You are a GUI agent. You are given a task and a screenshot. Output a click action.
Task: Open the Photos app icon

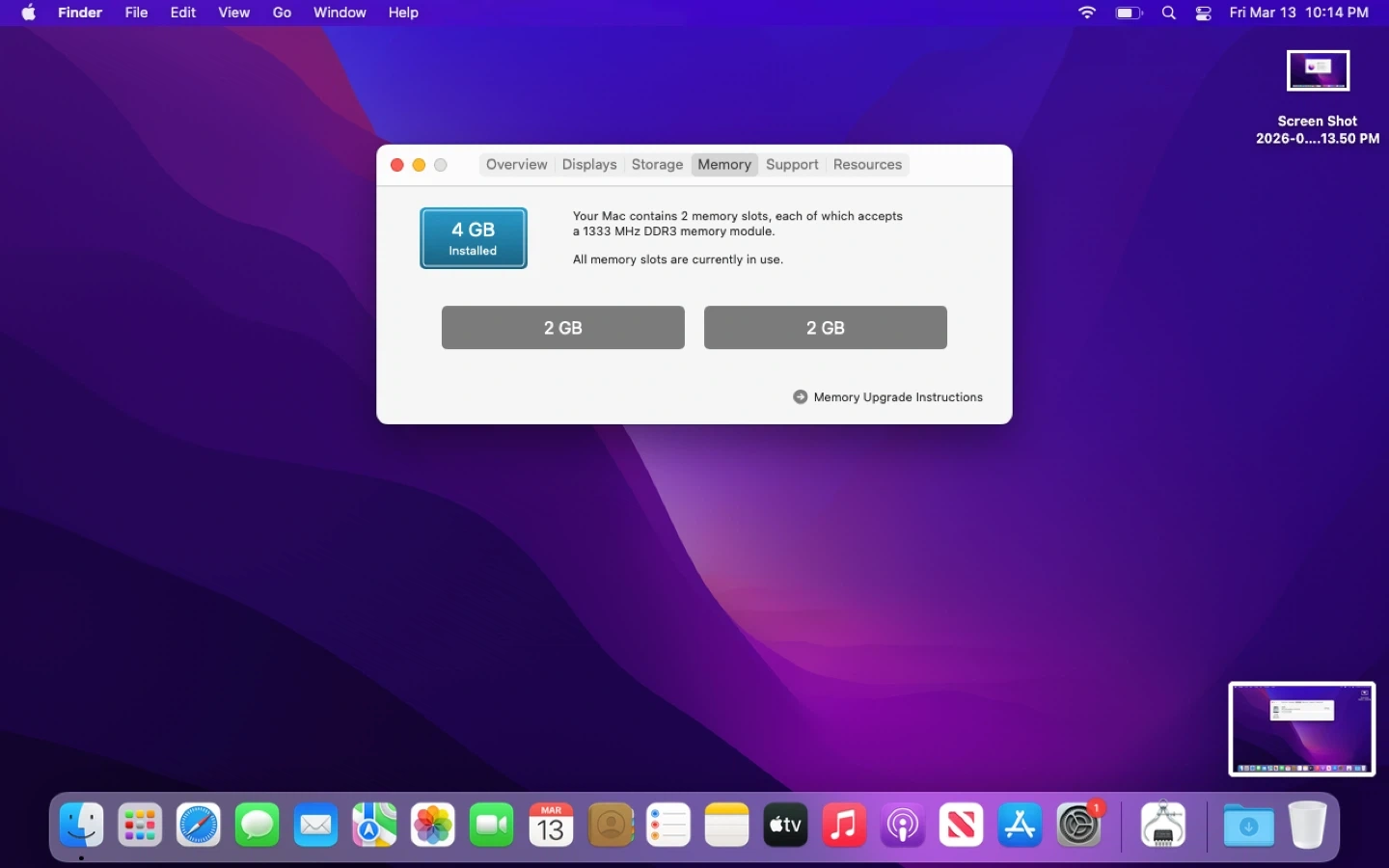433,826
